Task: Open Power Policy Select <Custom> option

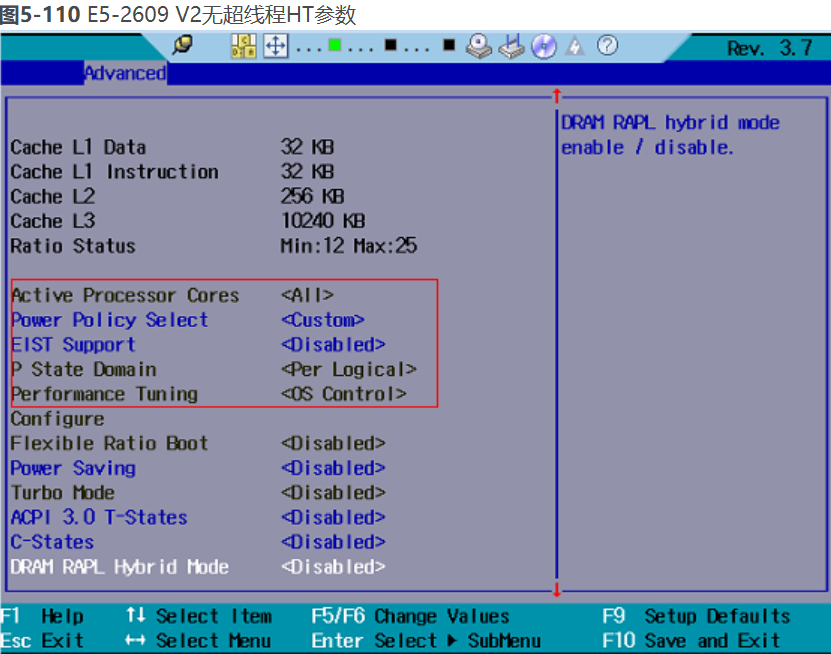Action: [322, 320]
